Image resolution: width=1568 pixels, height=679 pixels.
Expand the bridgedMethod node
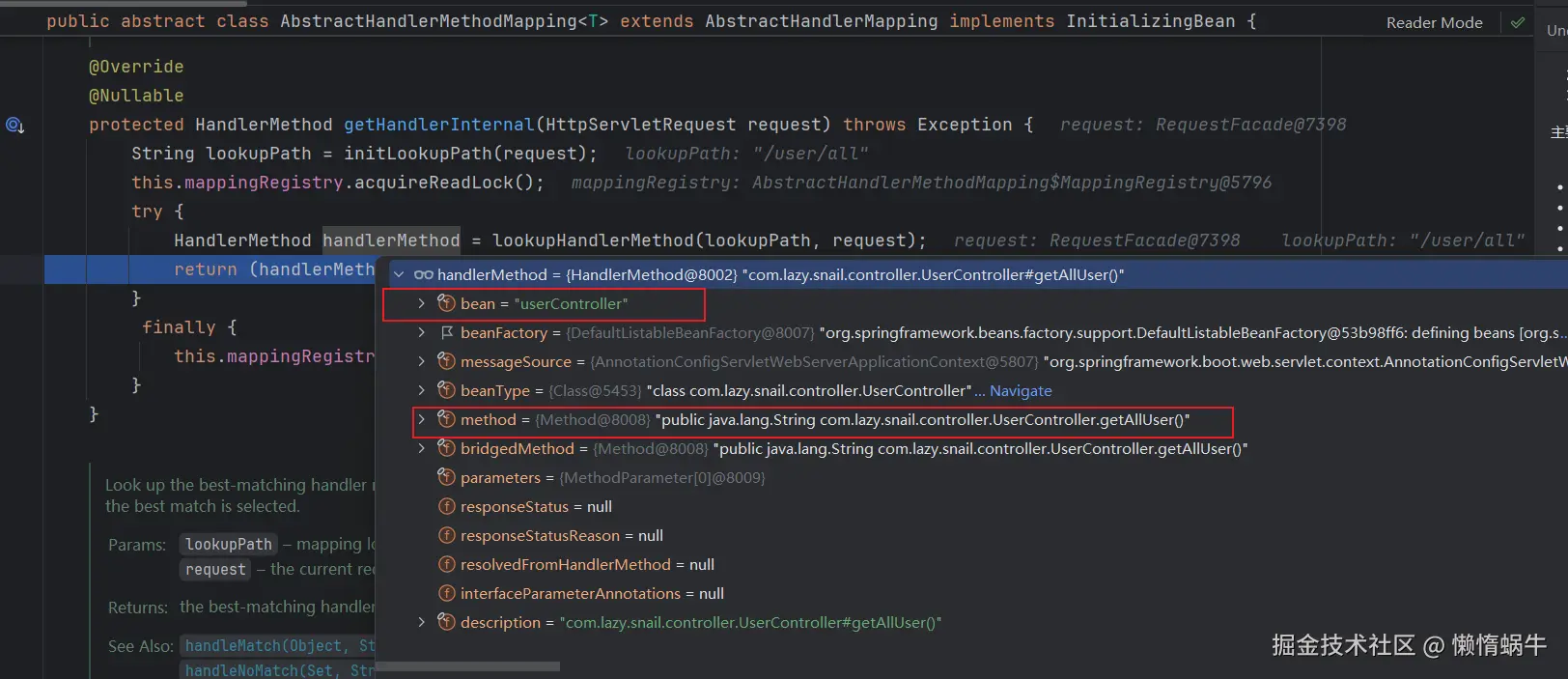[422, 448]
